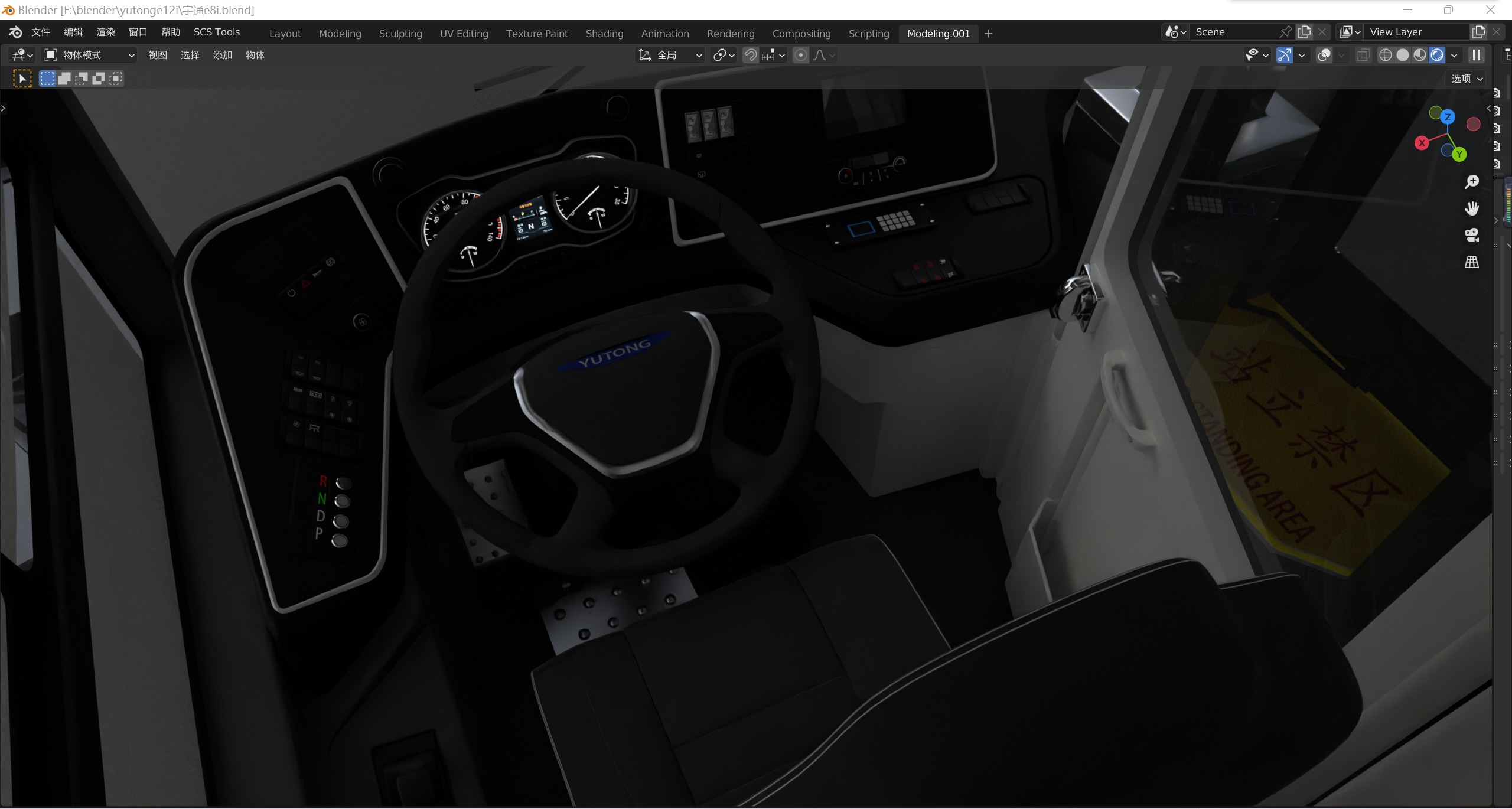Open the 窗口 (Window) menu

[x=138, y=32]
